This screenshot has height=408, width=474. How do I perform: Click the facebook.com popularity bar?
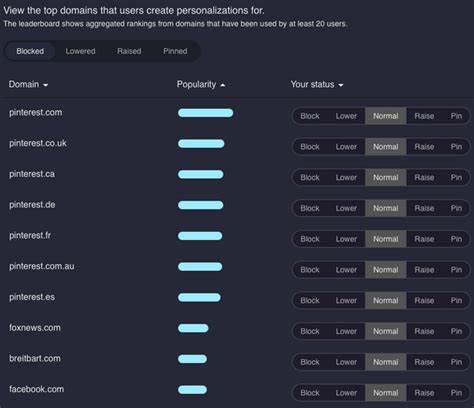pyautogui.click(x=192, y=390)
